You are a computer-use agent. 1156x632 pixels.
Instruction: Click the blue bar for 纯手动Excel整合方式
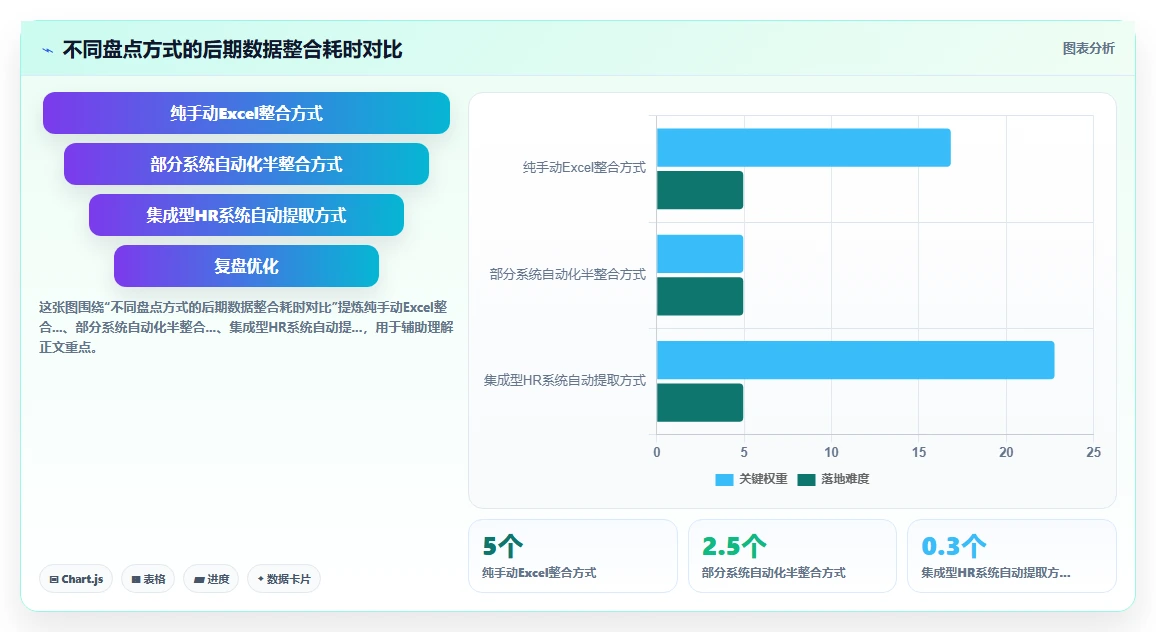804,147
